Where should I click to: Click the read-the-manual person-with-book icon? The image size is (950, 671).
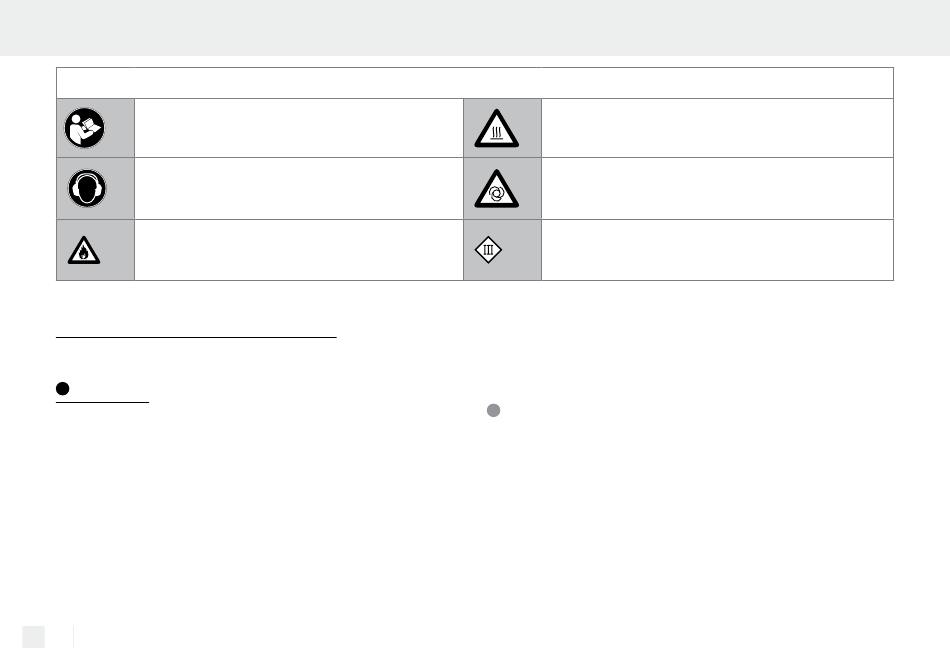pyautogui.click(x=84, y=128)
